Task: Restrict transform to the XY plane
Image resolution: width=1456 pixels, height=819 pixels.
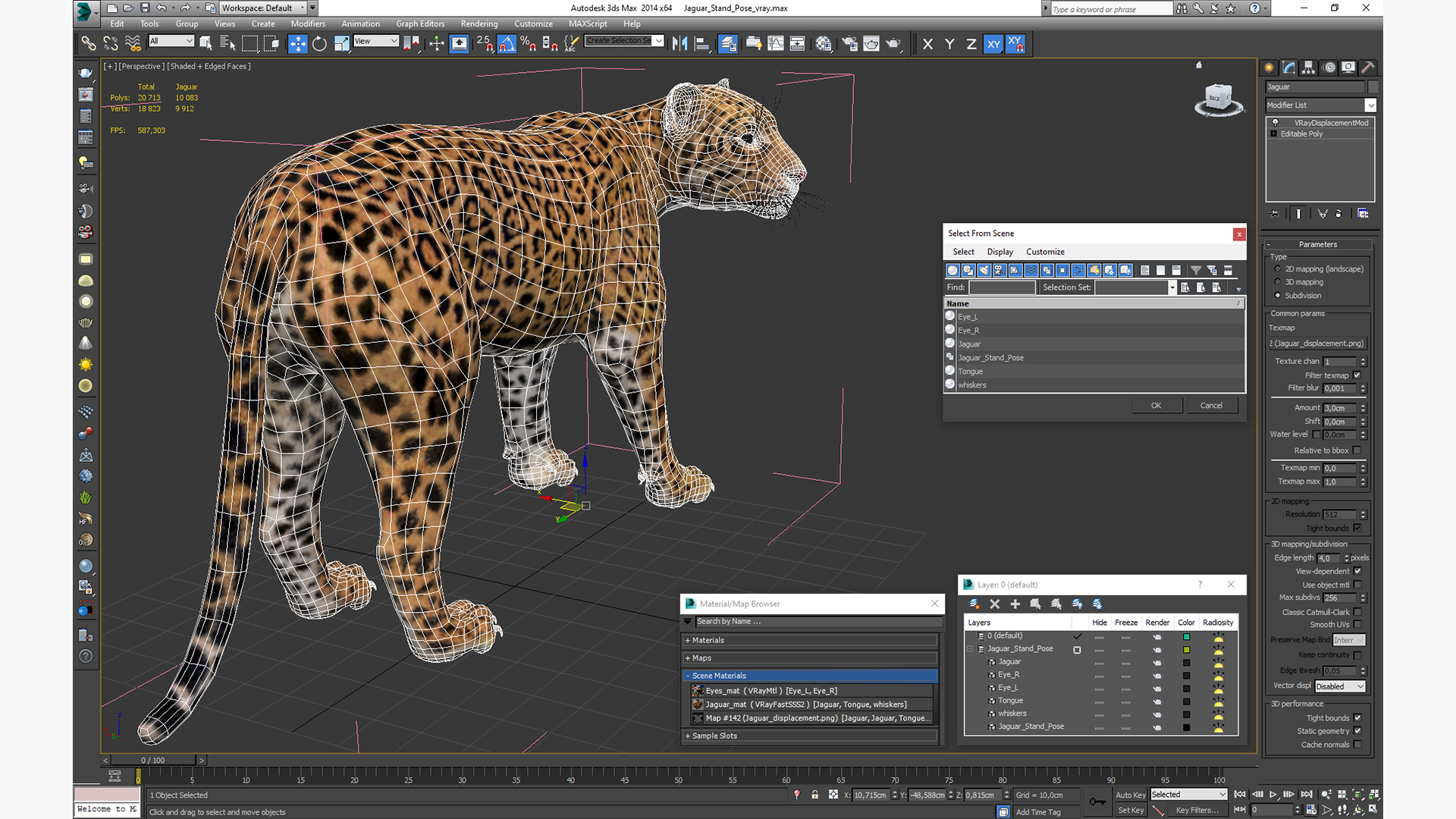Action: [x=993, y=44]
